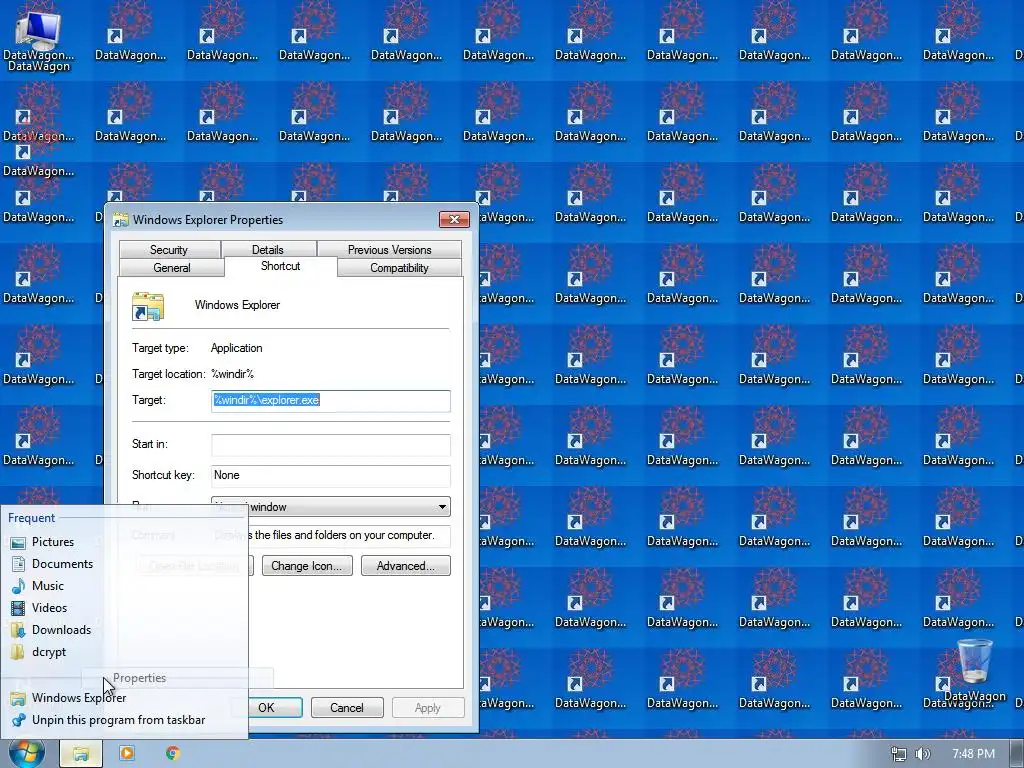Click the 7:48 PM taskbar clock
The image size is (1024, 768).
973,754
